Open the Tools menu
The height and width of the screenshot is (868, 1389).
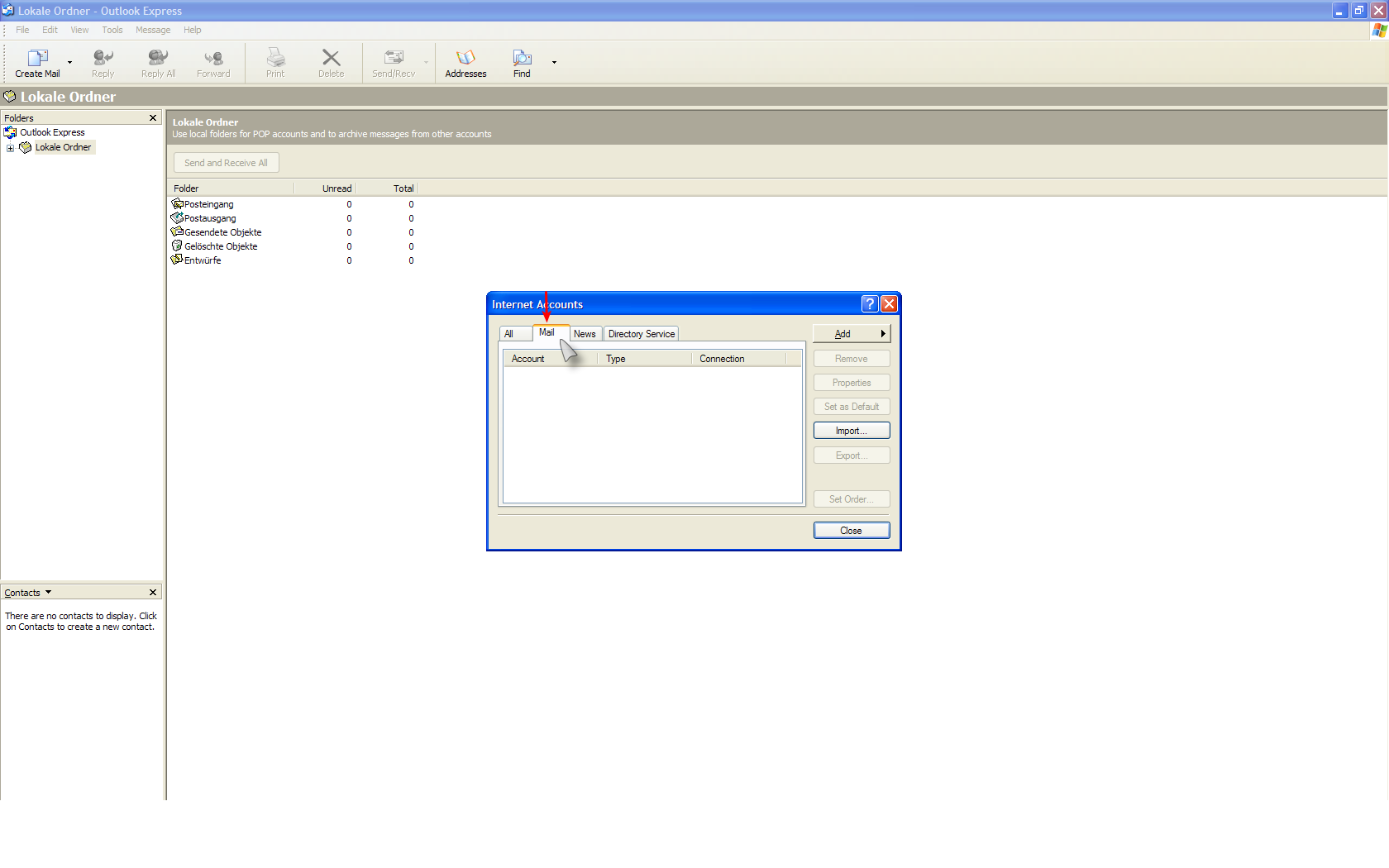click(112, 30)
